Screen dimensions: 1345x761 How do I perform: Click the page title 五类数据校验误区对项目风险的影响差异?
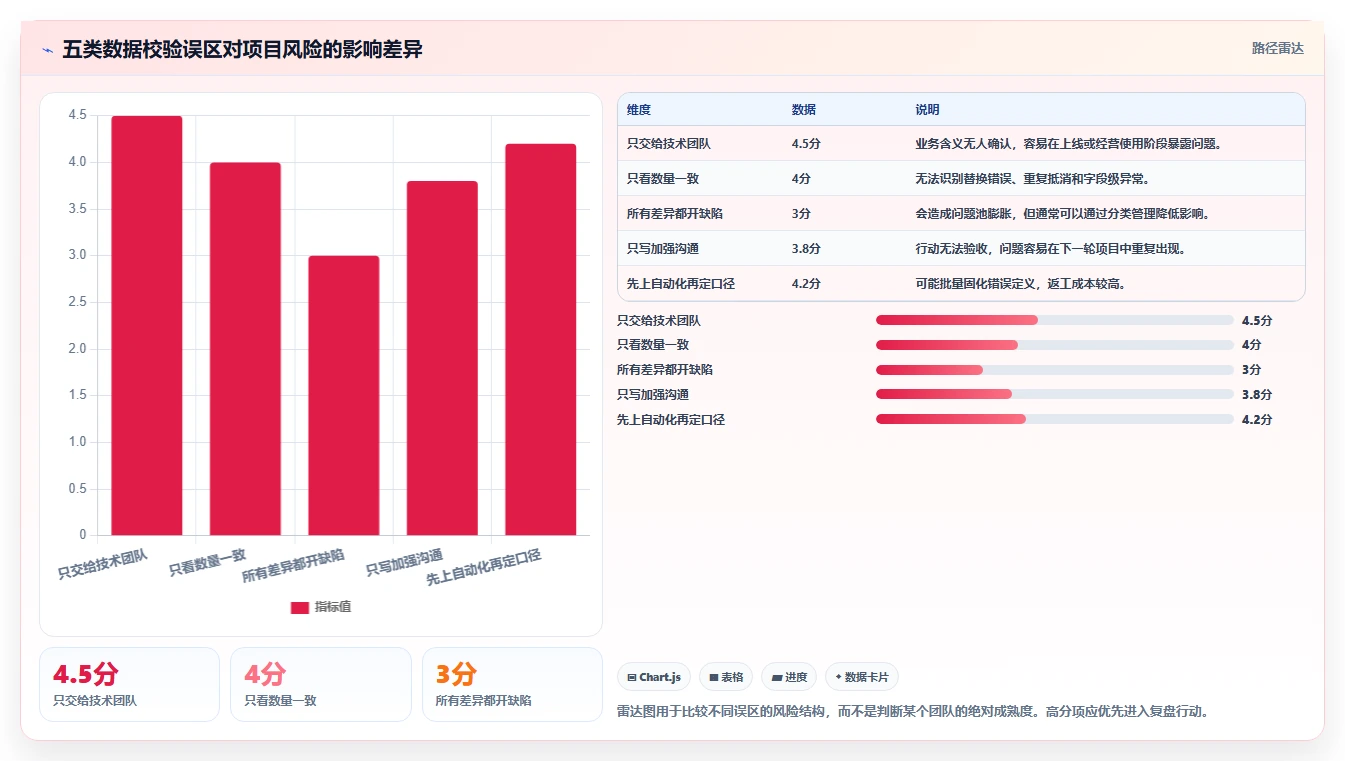tap(242, 49)
